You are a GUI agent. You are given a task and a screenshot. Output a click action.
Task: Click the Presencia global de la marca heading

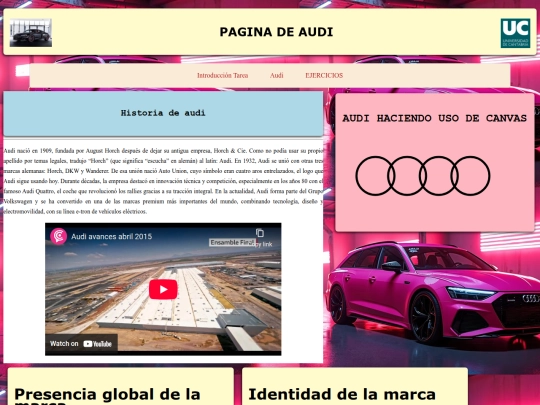pyautogui.click(x=107, y=396)
